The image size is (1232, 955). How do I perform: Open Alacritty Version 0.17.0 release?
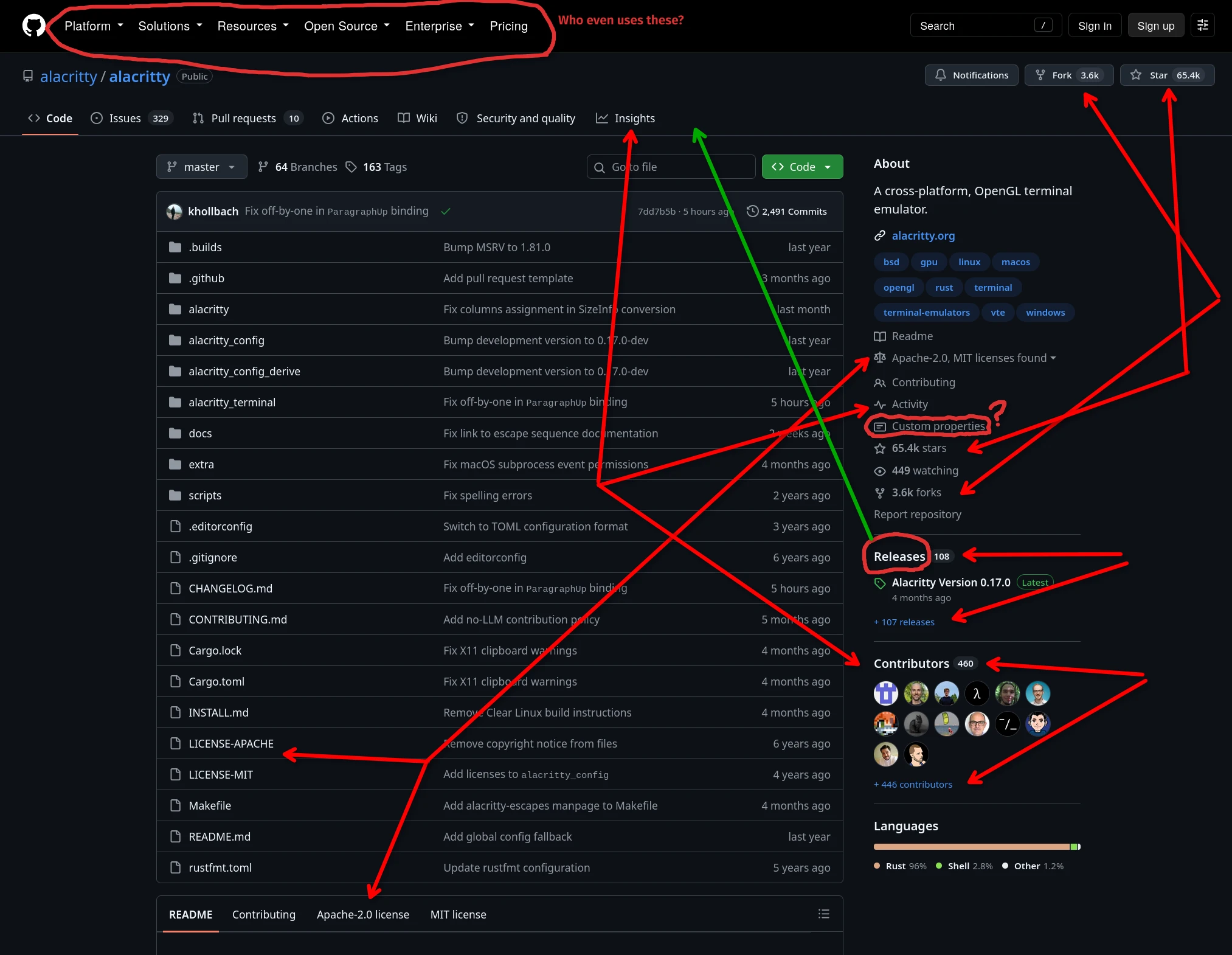coord(950,582)
